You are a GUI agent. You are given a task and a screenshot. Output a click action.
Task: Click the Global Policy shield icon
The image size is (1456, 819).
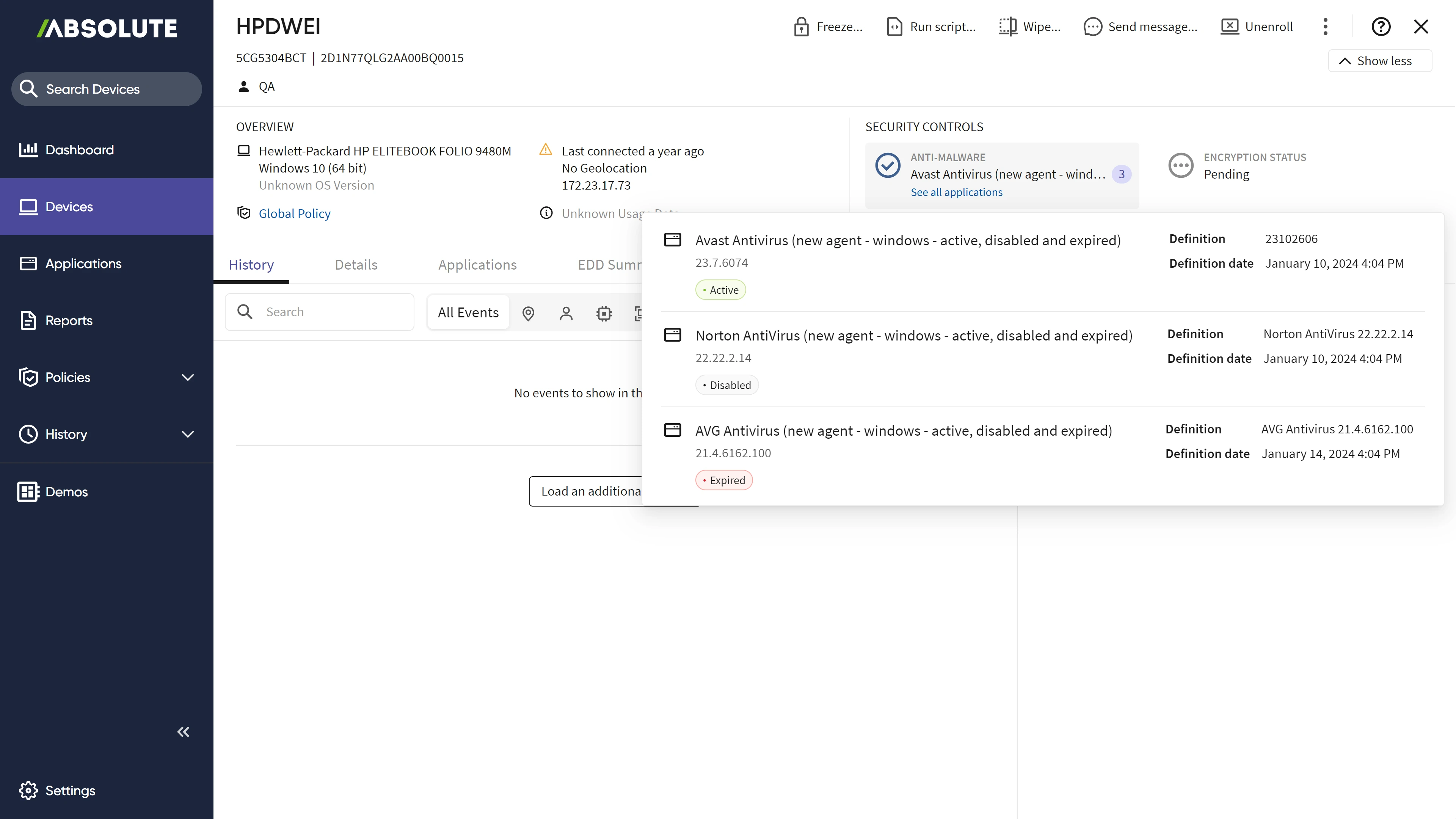point(243,212)
